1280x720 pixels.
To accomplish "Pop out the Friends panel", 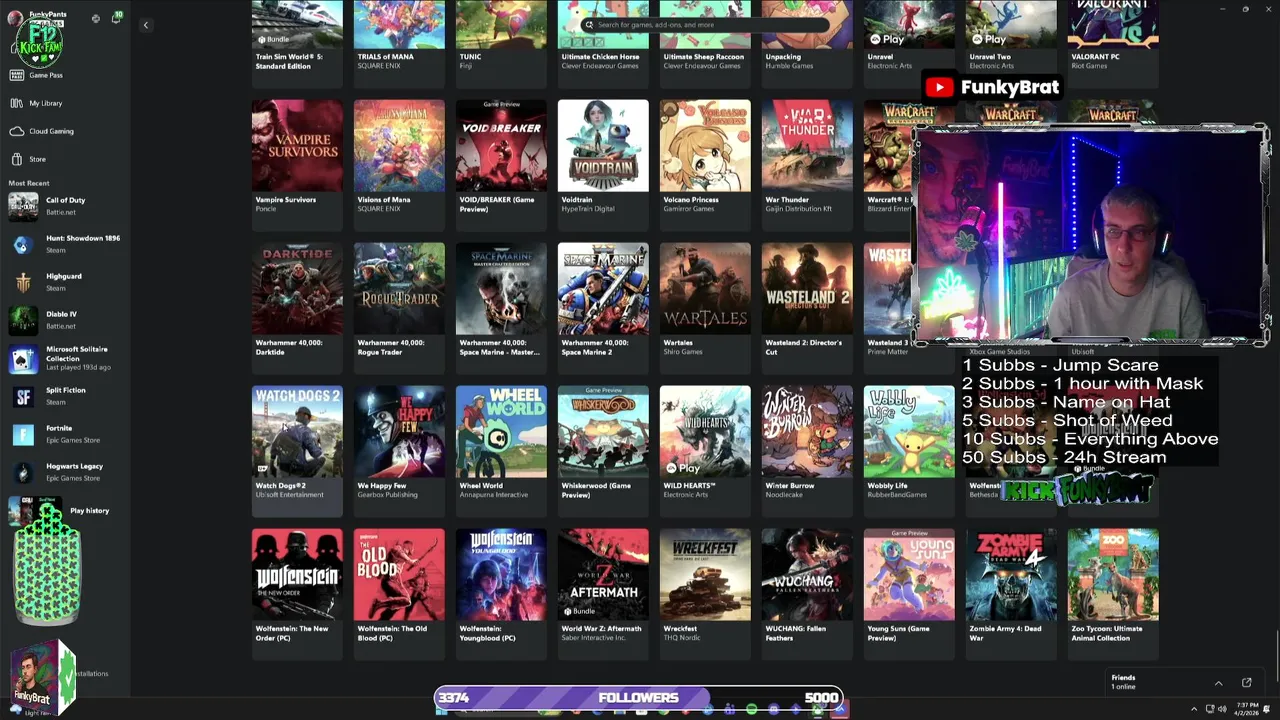I will 1247,683.
